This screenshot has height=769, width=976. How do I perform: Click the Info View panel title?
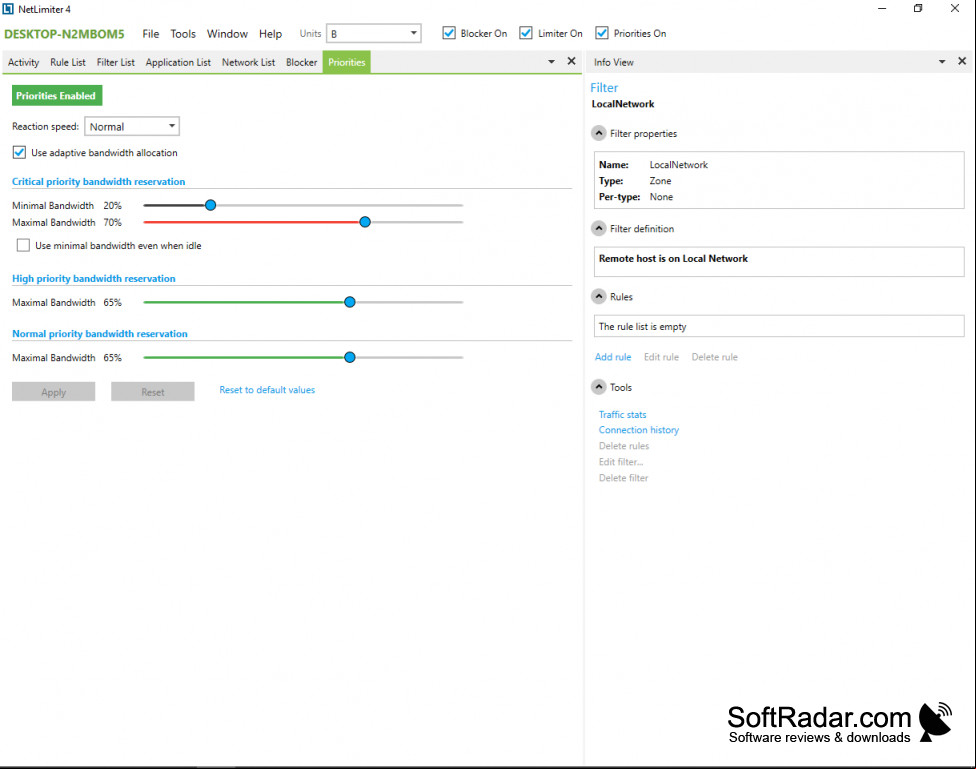click(614, 62)
